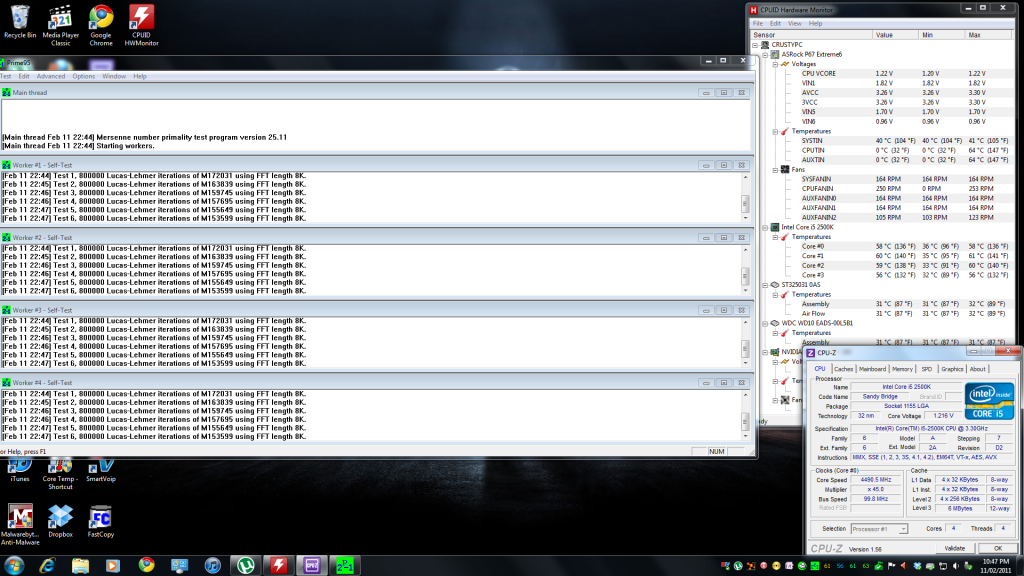Switch to CPU-Z About tab
The height and width of the screenshot is (576, 1024).
pyautogui.click(x=978, y=369)
